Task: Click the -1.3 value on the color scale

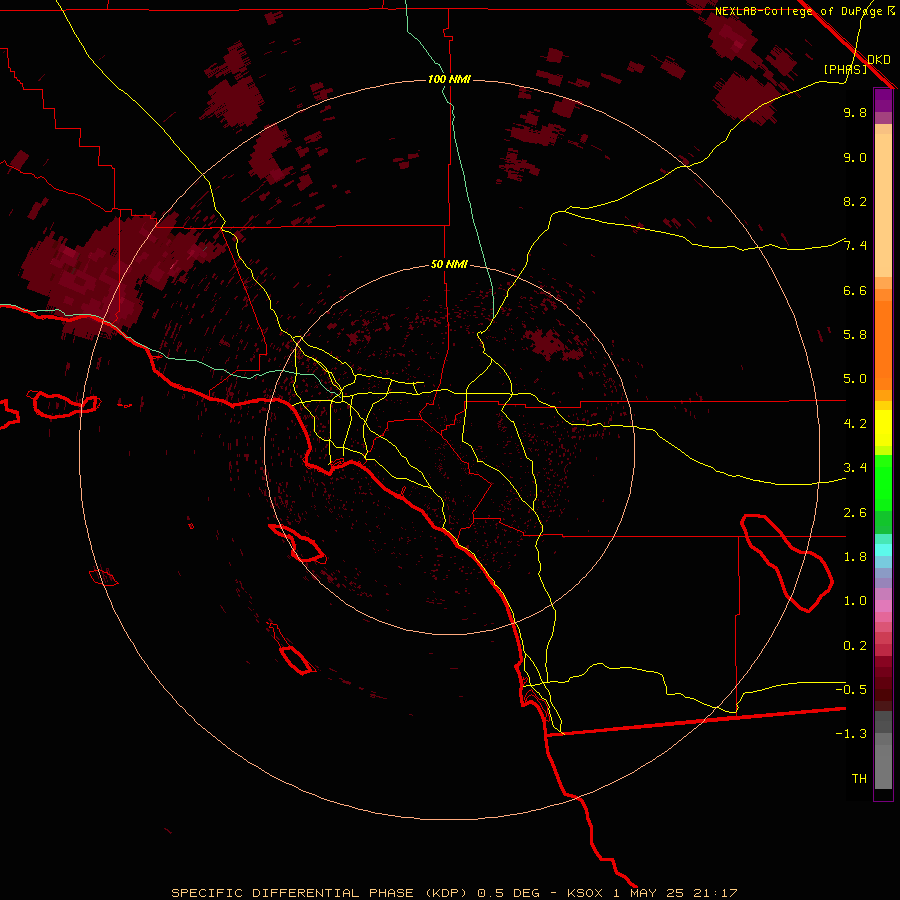Action: [851, 734]
